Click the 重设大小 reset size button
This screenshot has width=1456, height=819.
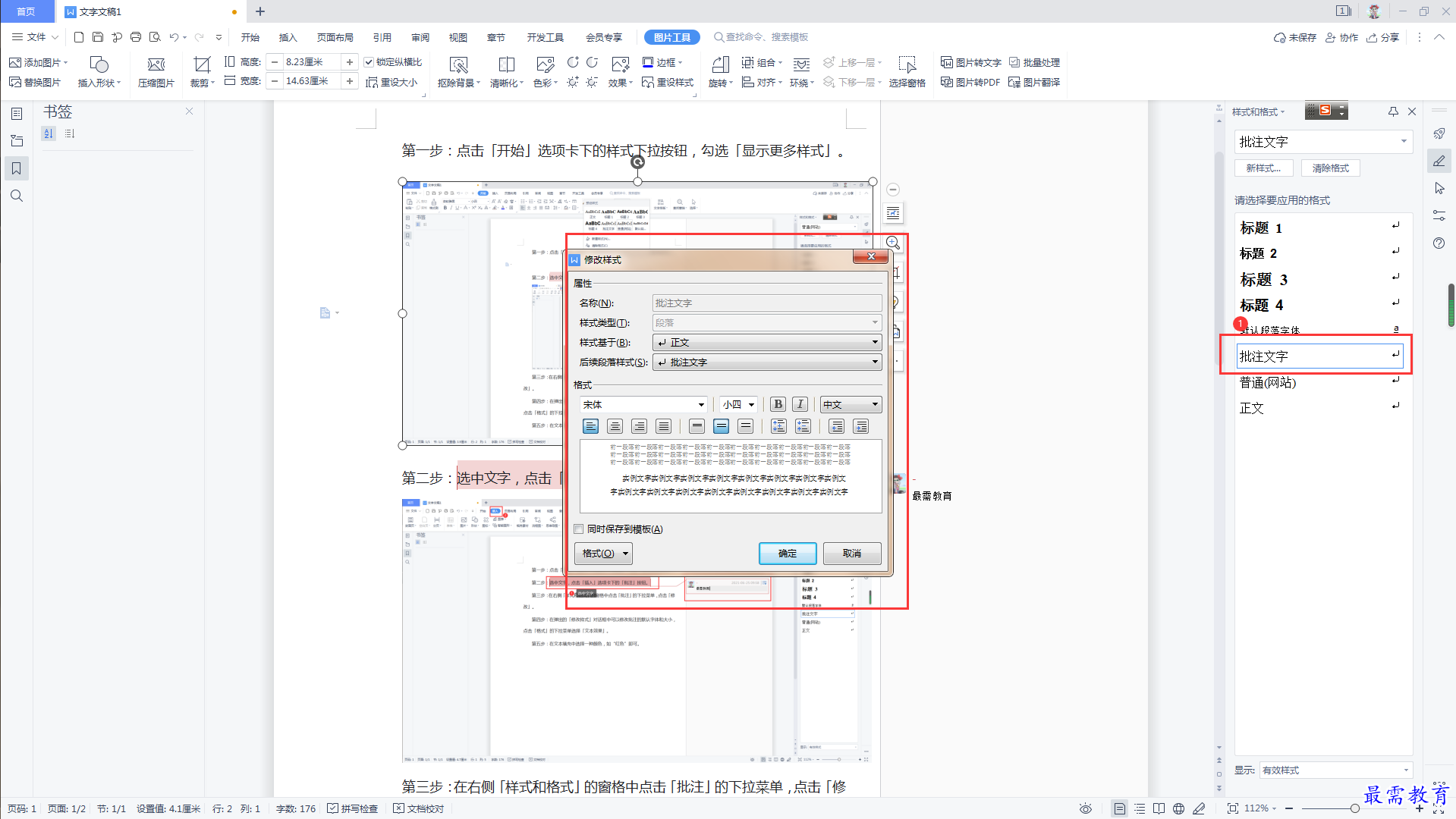click(x=392, y=82)
